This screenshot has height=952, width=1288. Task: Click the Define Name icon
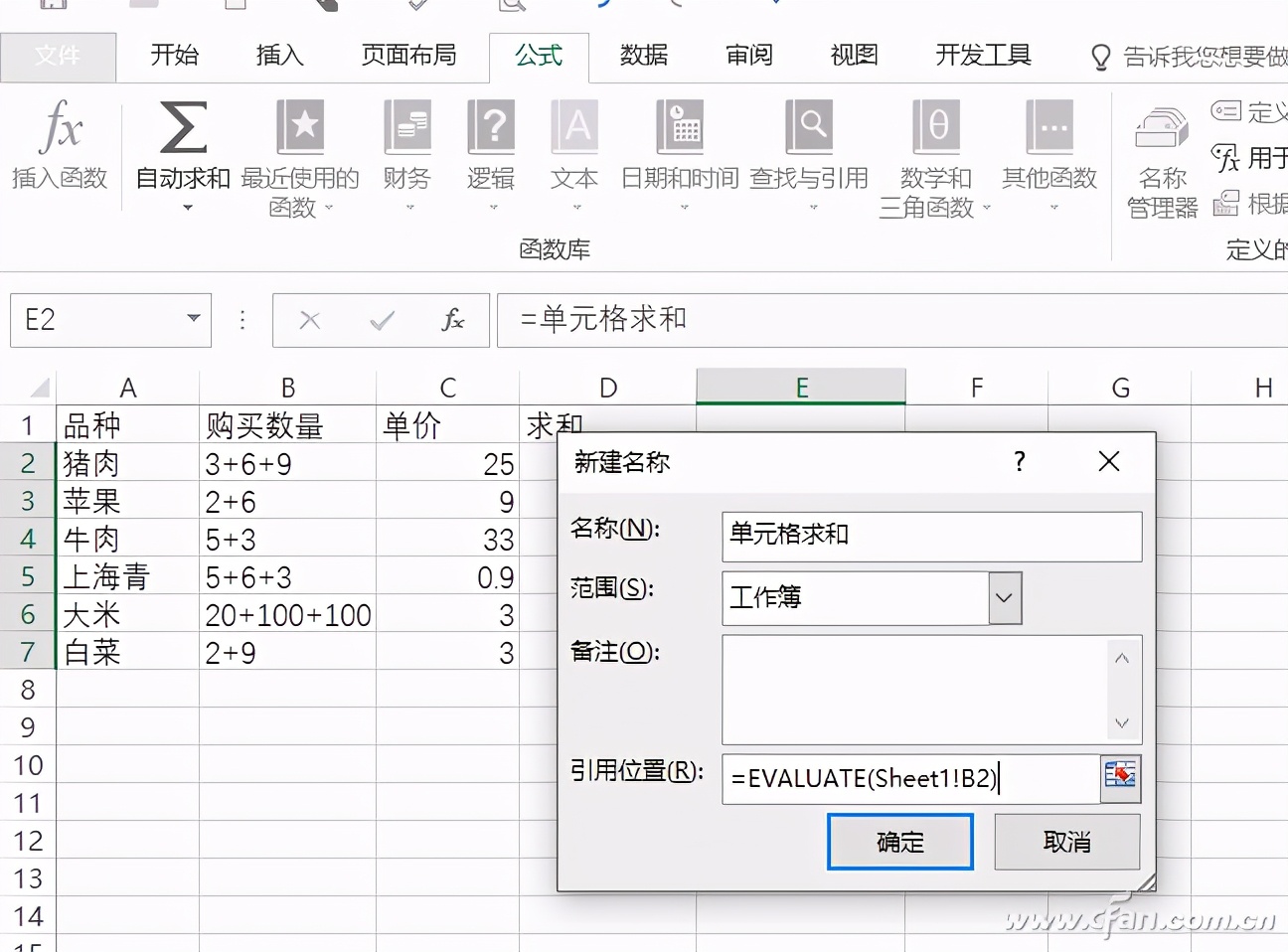coord(1225,110)
